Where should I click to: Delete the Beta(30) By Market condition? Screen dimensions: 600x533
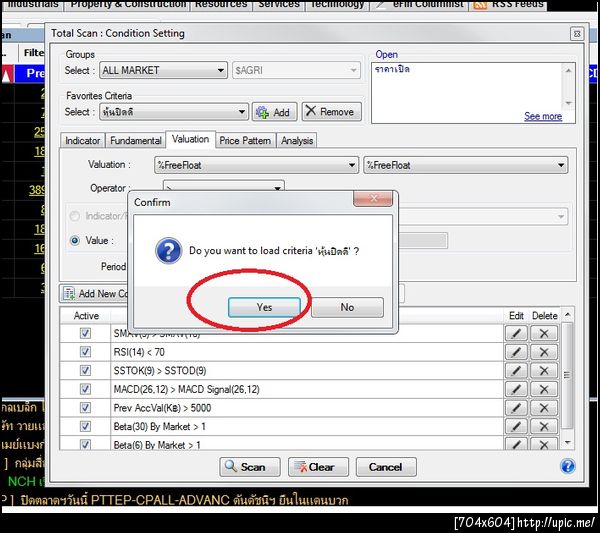click(544, 426)
